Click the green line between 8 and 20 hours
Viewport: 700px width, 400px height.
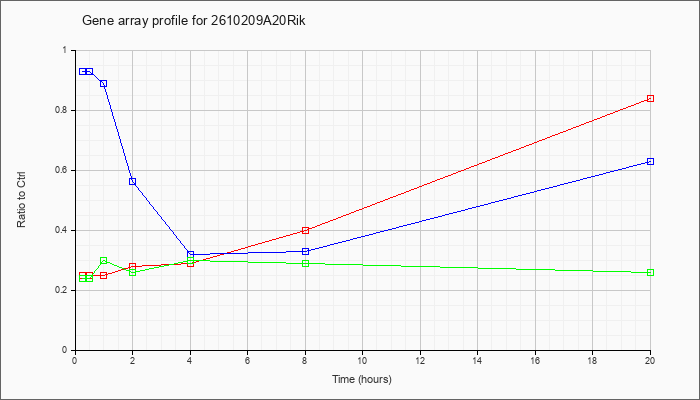point(478,268)
